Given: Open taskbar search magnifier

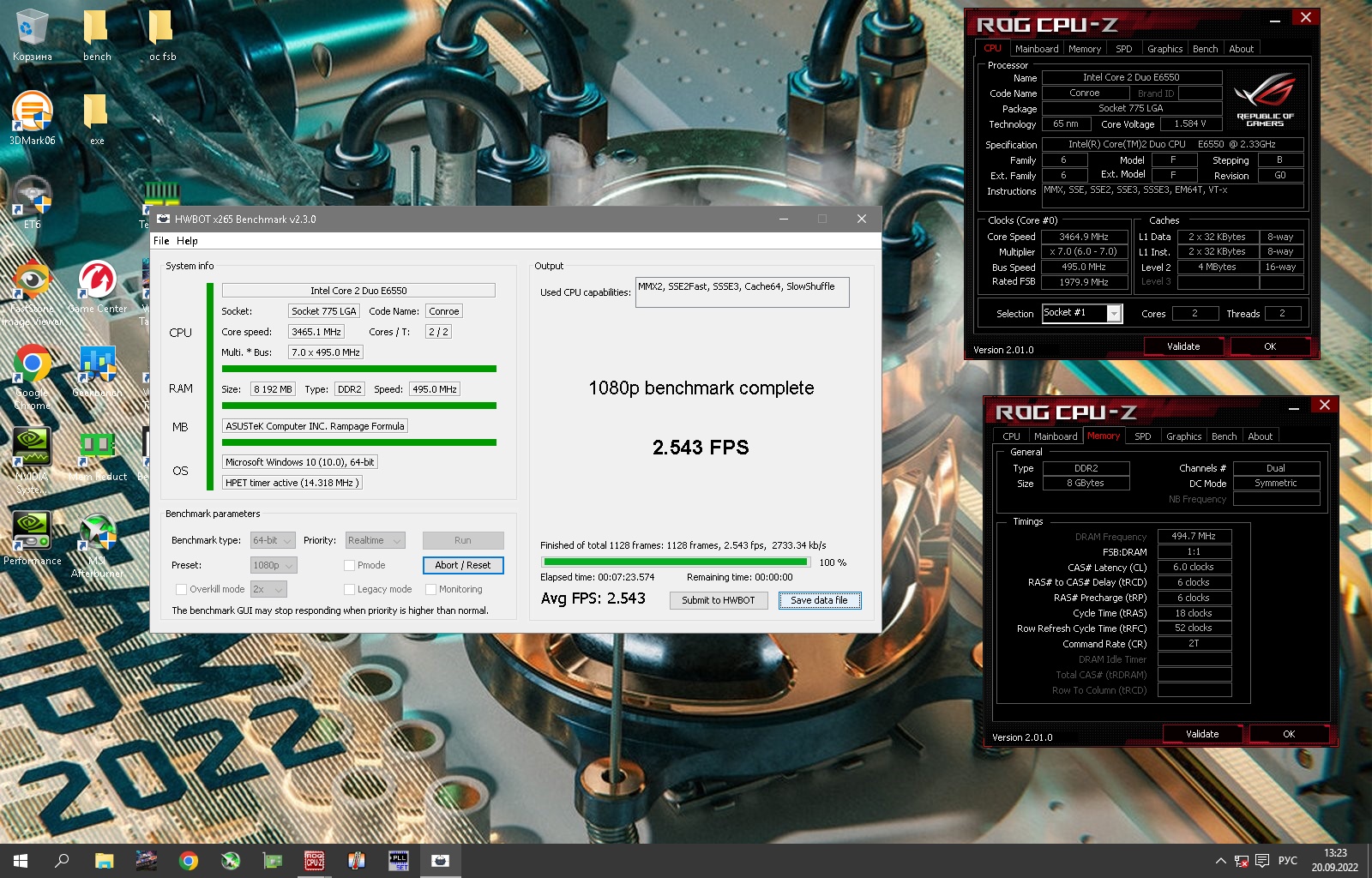Looking at the screenshot, I should (62, 861).
